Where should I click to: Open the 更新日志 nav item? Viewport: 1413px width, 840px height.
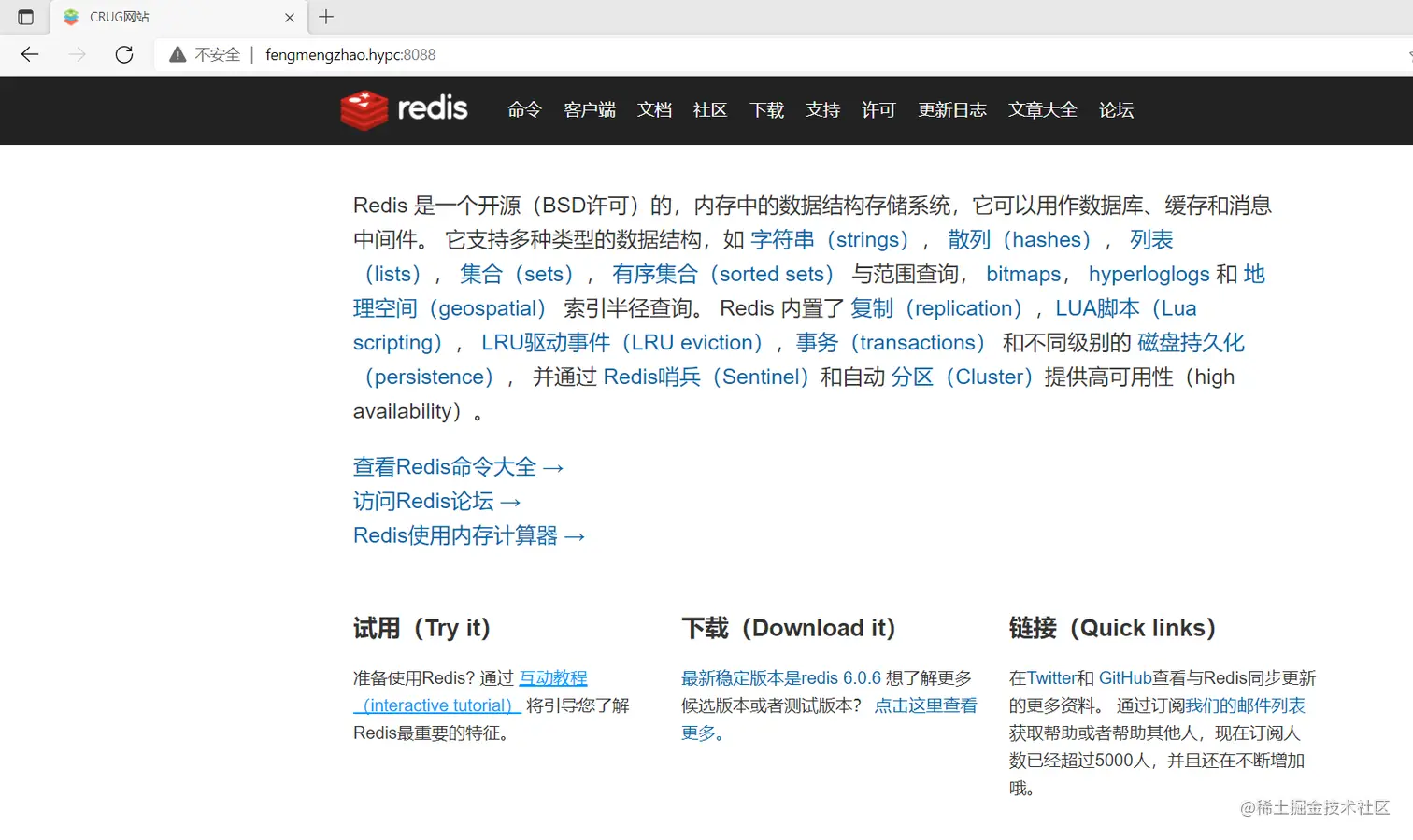951,109
